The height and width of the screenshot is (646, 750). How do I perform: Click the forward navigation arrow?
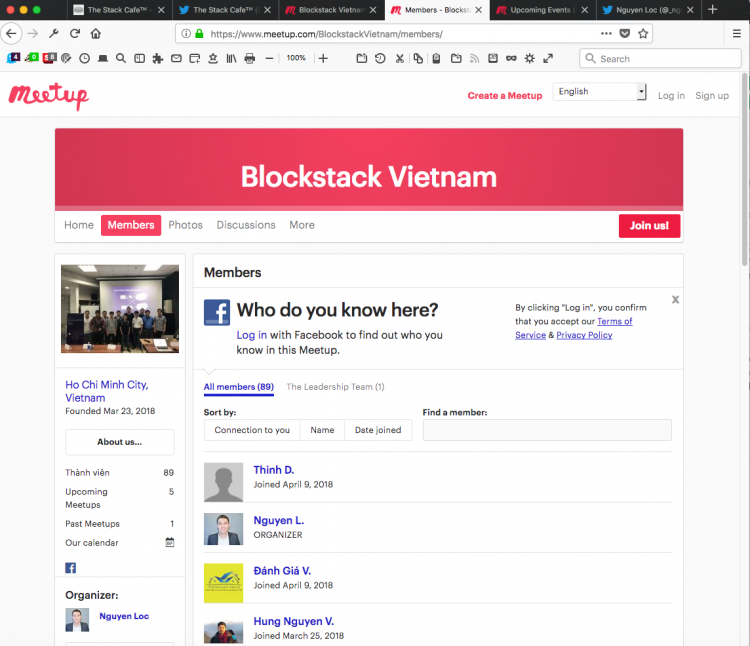[x=33, y=33]
